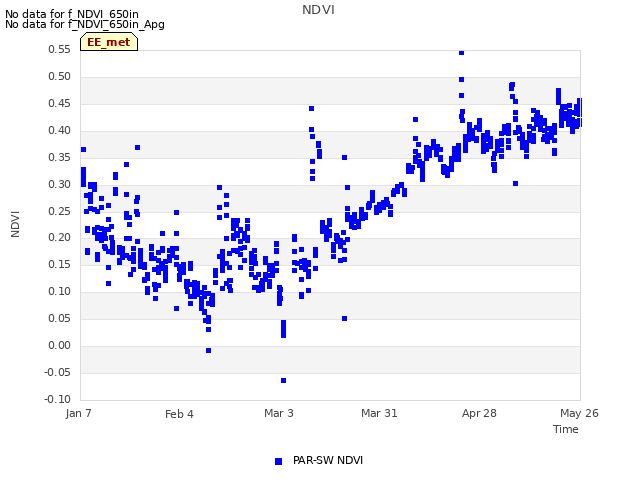
Task: Click the Time x-axis title
Action: tap(566, 429)
